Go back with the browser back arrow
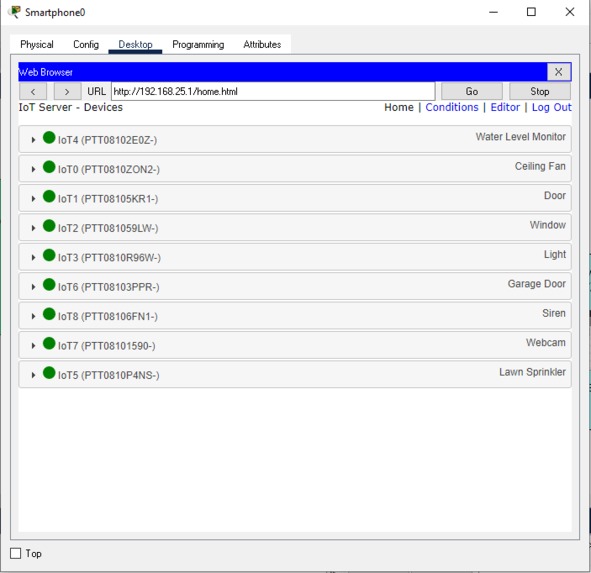This screenshot has height=573, width=591. (33, 92)
